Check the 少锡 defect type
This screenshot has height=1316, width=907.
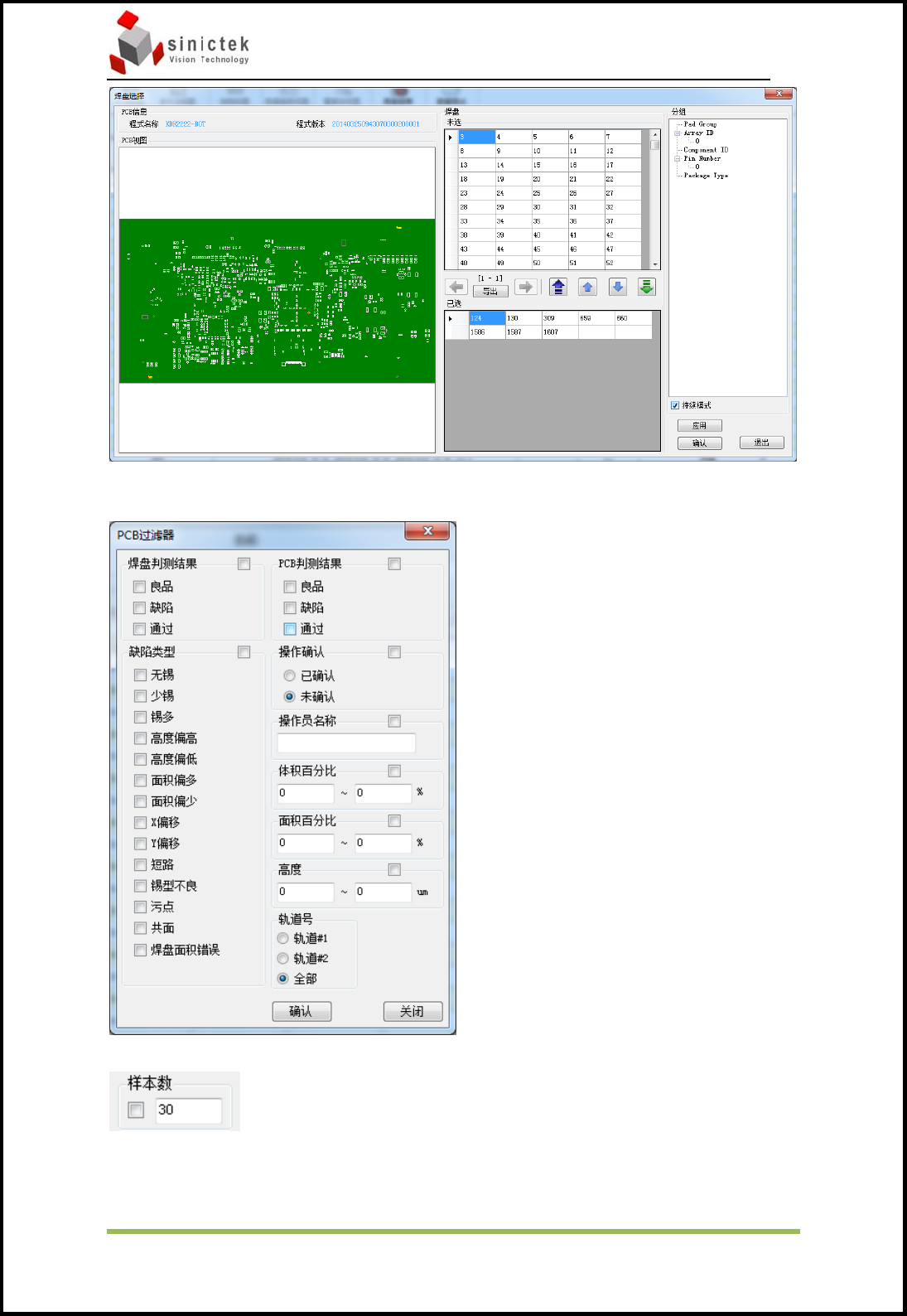click(x=140, y=696)
